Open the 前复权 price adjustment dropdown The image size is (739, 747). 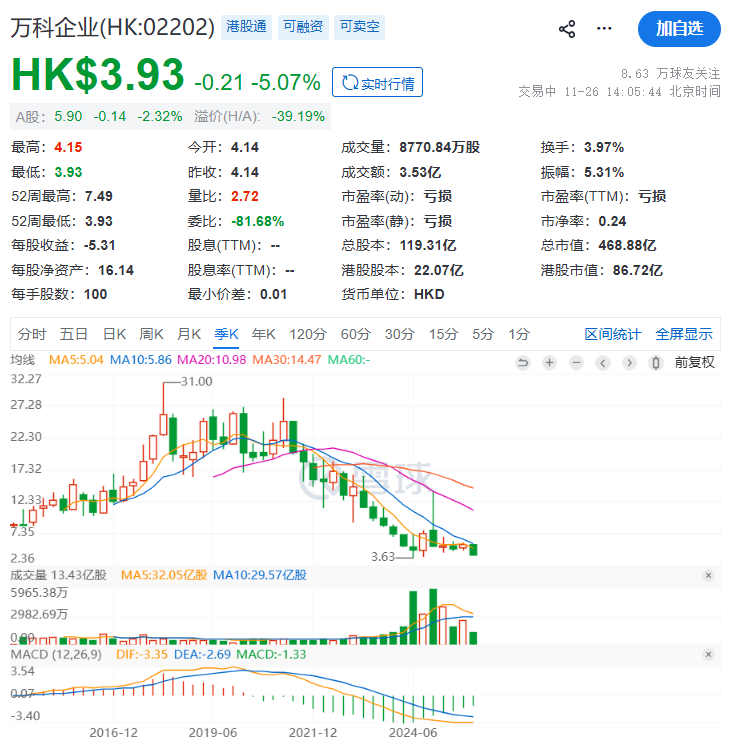(695, 362)
